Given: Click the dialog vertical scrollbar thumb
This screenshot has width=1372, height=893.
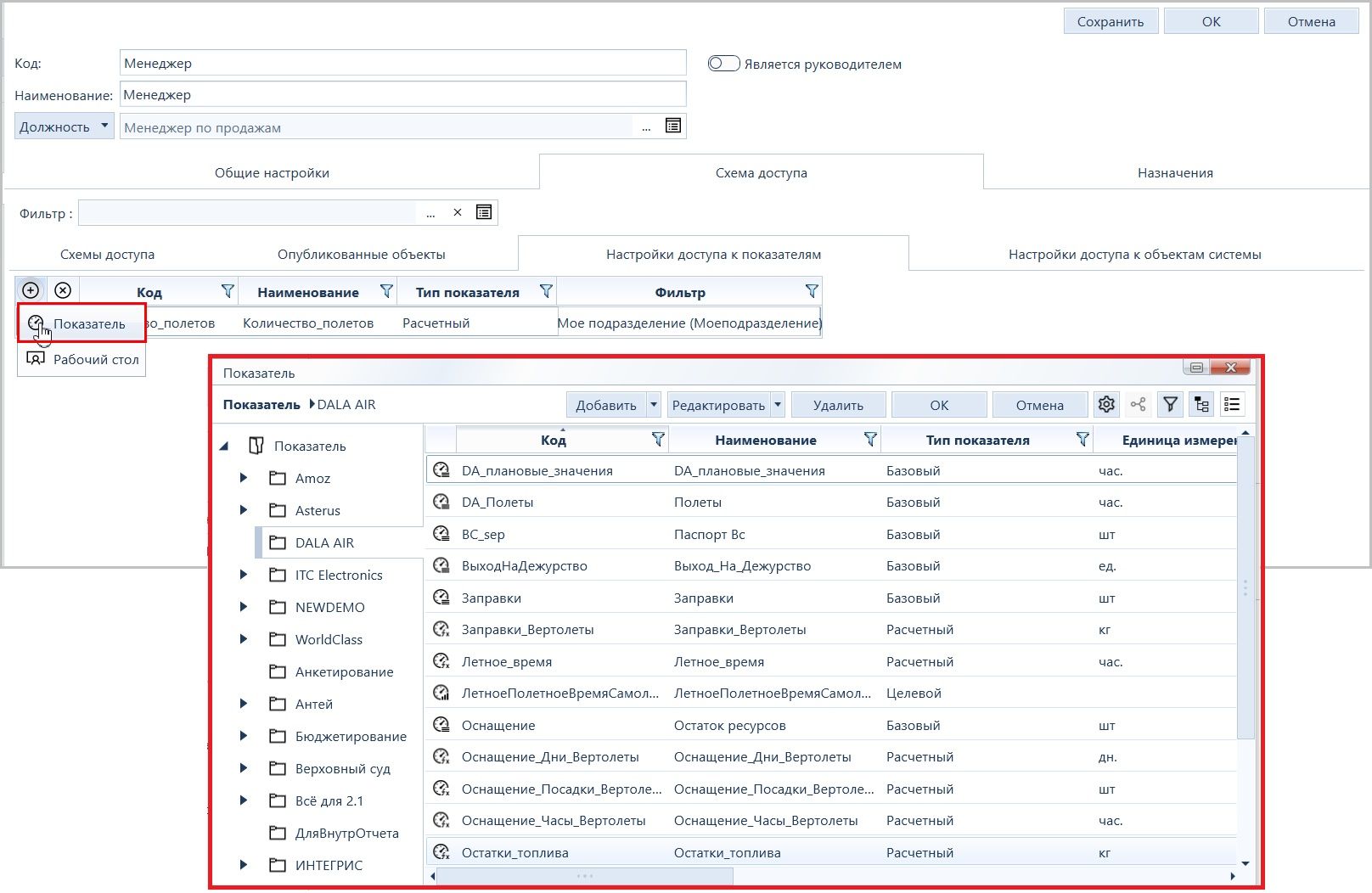Looking at the screenshot, I should tap(1245, 588).
